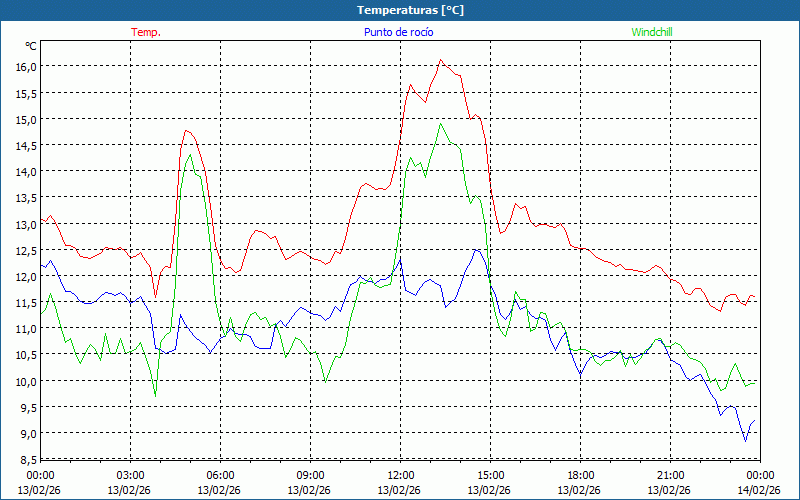Viewport: 800px width, 500px height.
Task: Click the °C unit label above the axis
Action: click(x=31, y=46)
